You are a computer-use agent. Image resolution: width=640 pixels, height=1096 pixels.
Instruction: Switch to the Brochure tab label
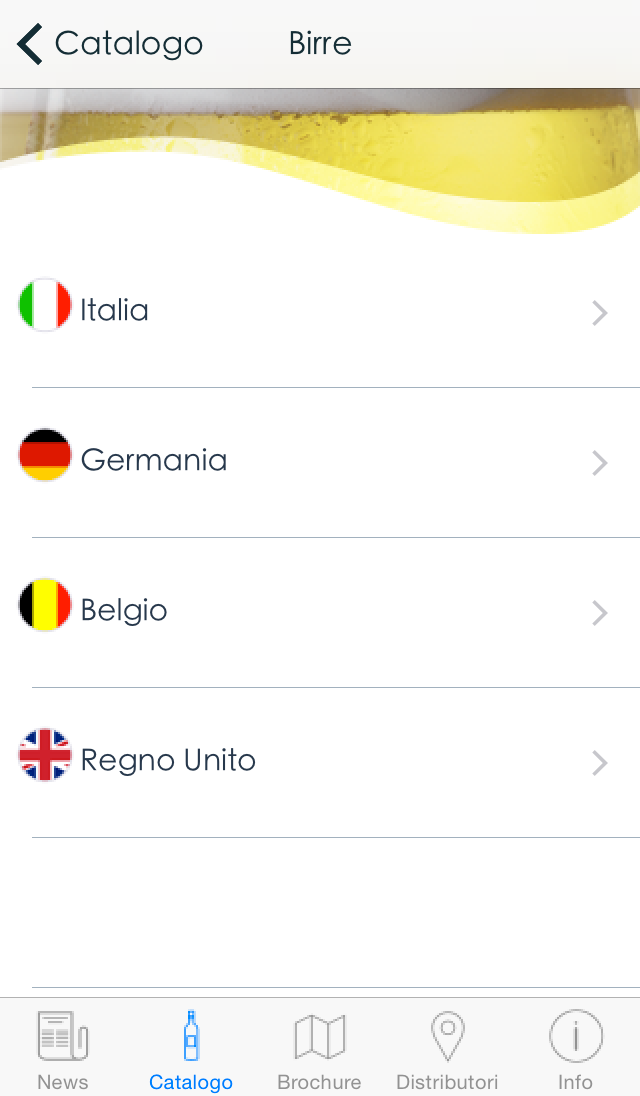coord(319,1082)
